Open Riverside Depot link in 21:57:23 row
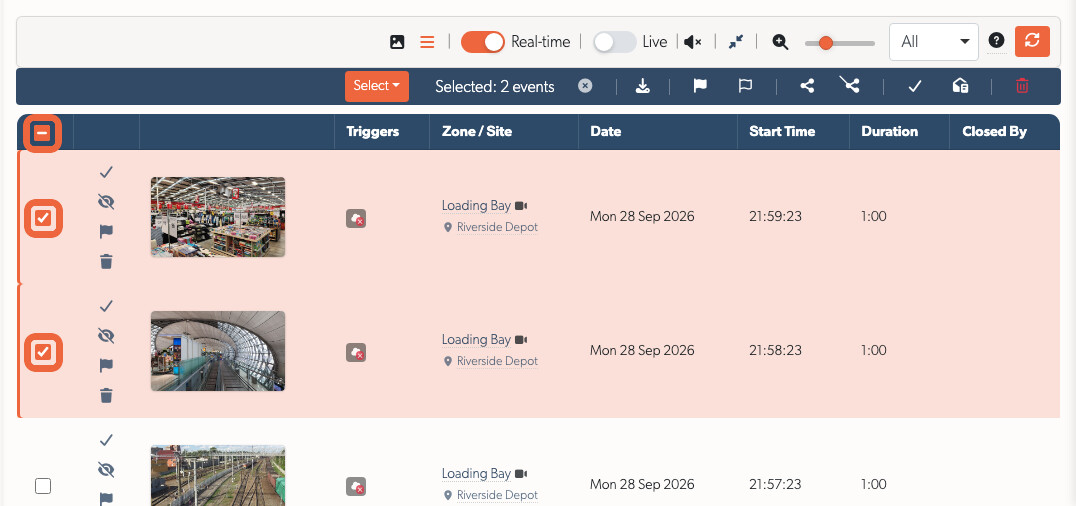The image size is (1076, 506). click(x=497, y=495)
